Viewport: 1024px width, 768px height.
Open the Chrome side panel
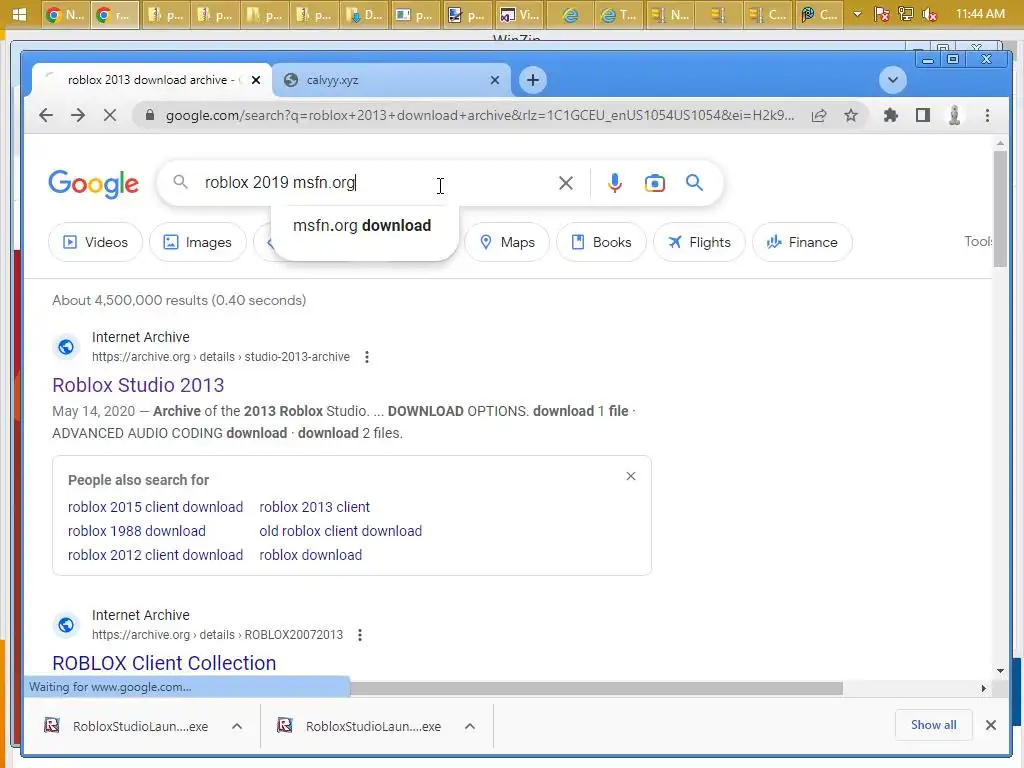tap(922, 116)
